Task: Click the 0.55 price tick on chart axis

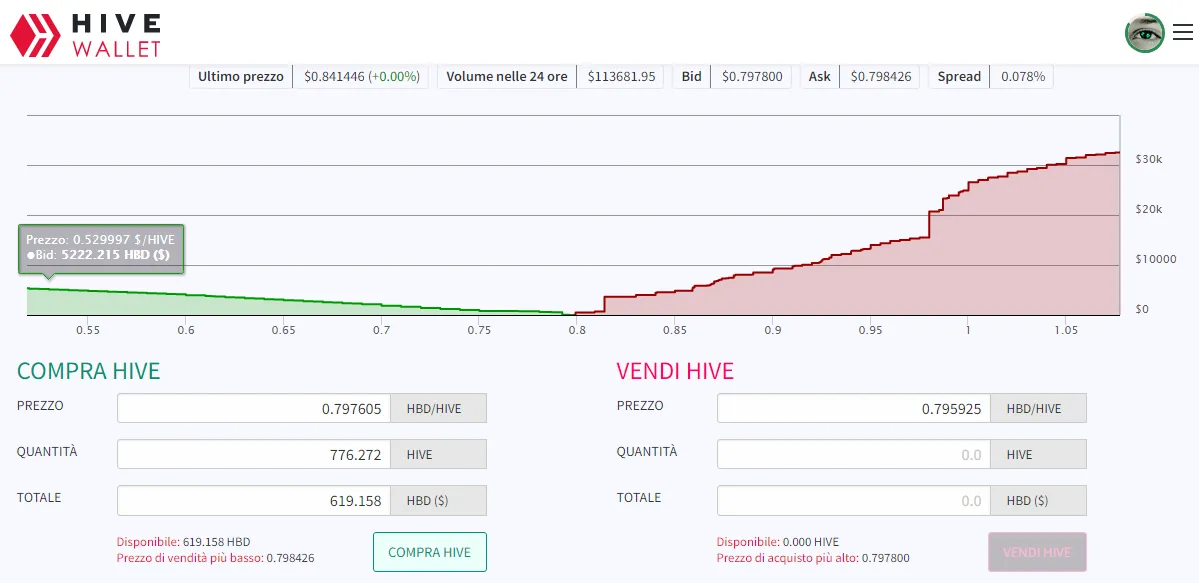Action: (x=87, y=330)
